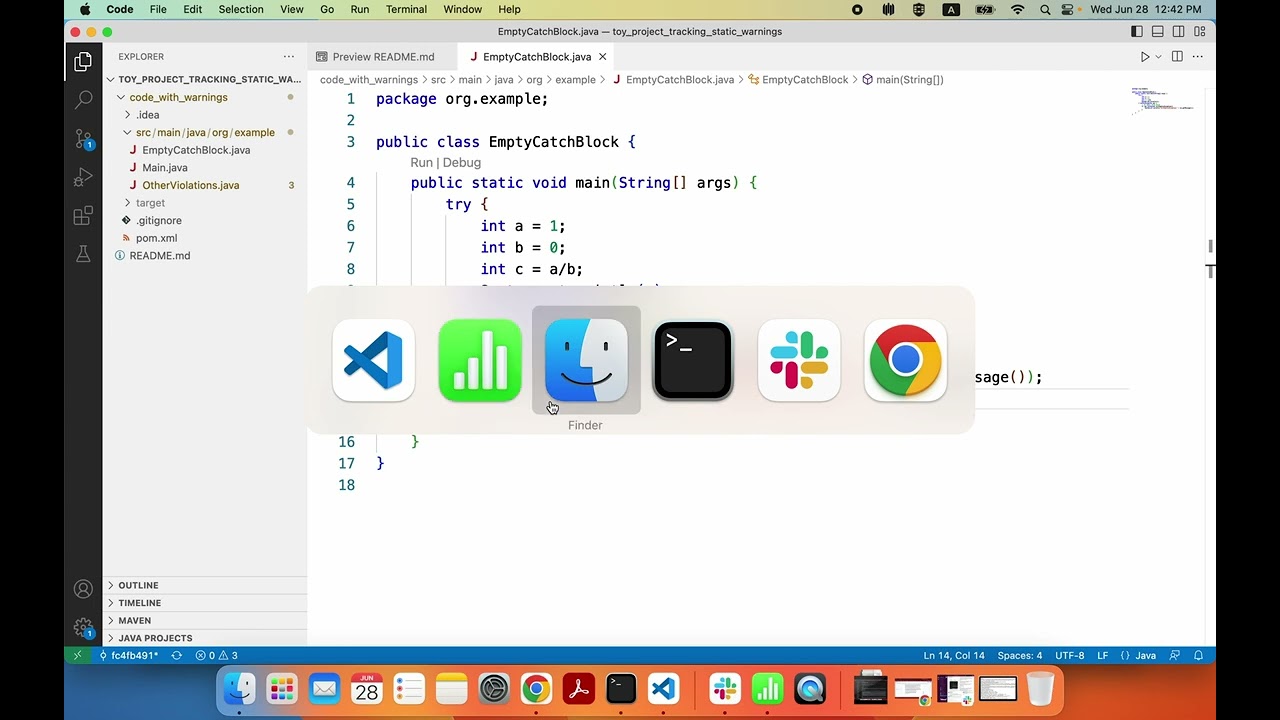1280x720 pixels.
Task: Expand the JAVA PROJECTS section
Action: (204, 638)
